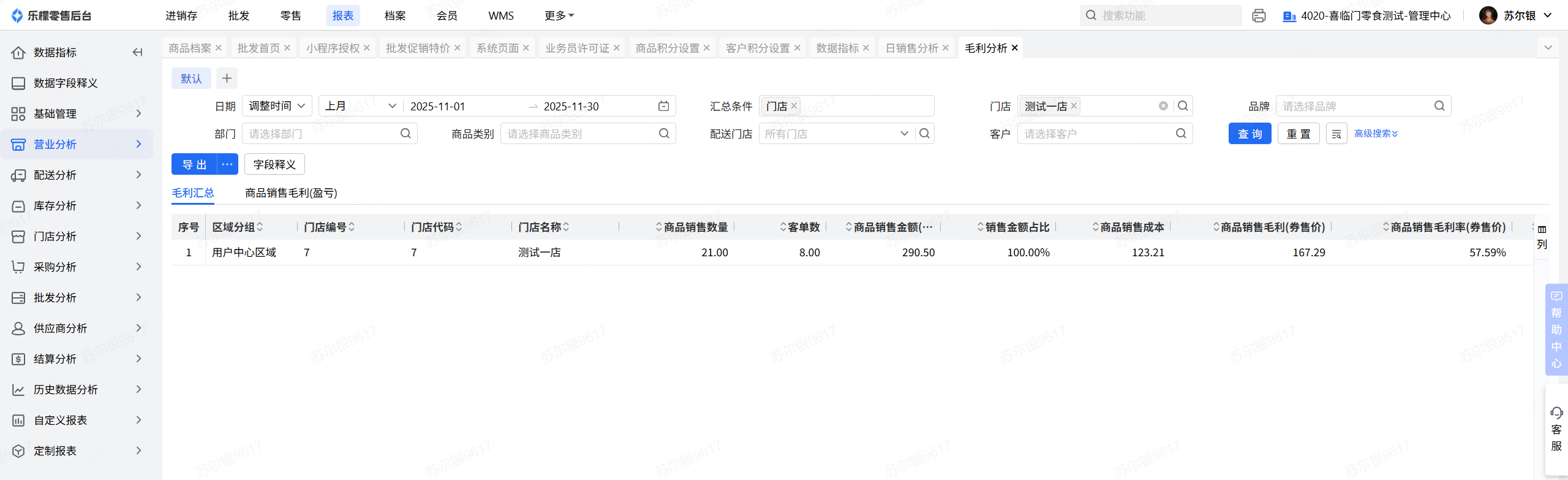Close the 日销售分析 tab
Image resolution: width=1568 pixels, height=480 pixels.
[x=946, y=48]
